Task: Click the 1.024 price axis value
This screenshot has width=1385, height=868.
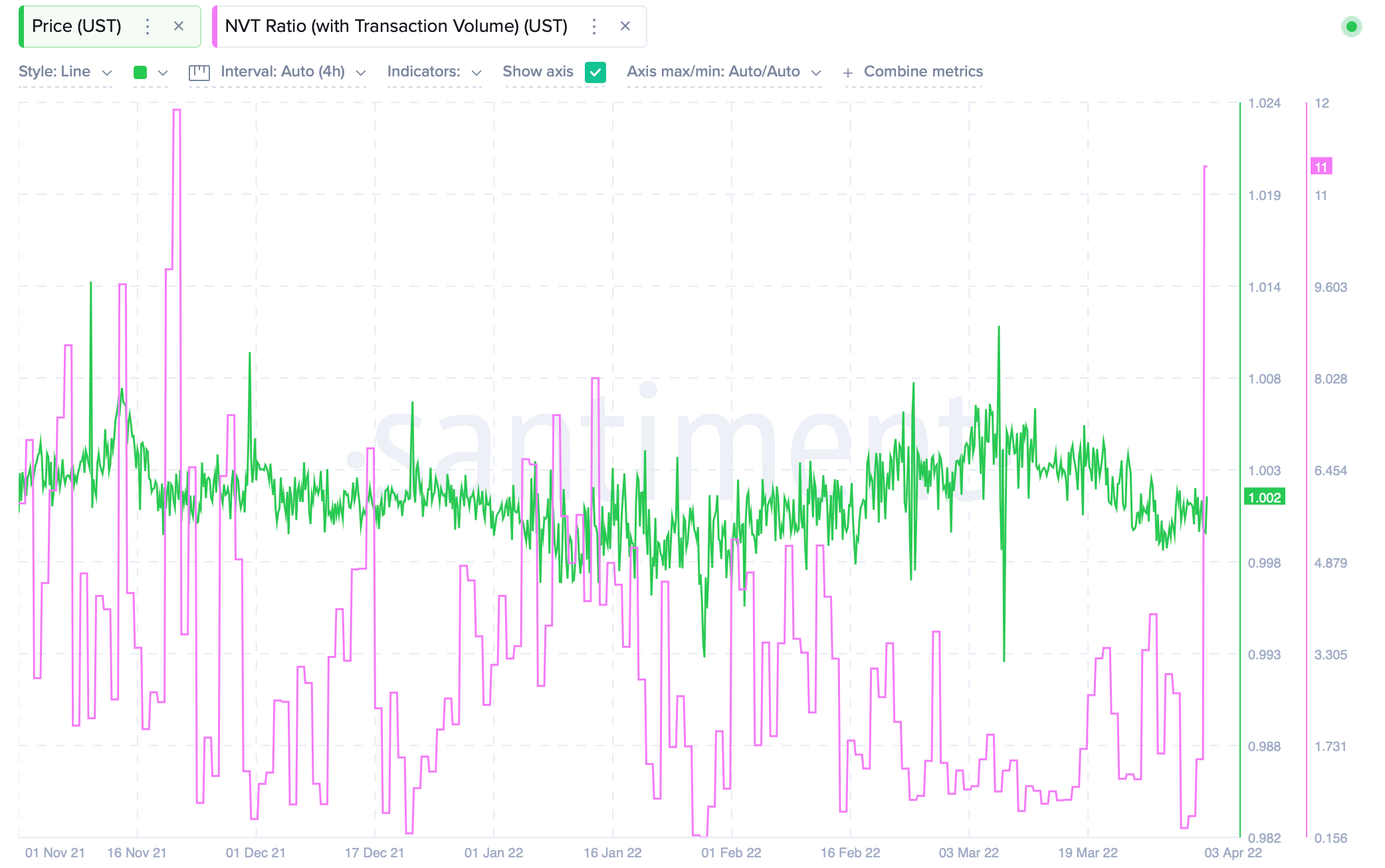Action: (1264, 103)
